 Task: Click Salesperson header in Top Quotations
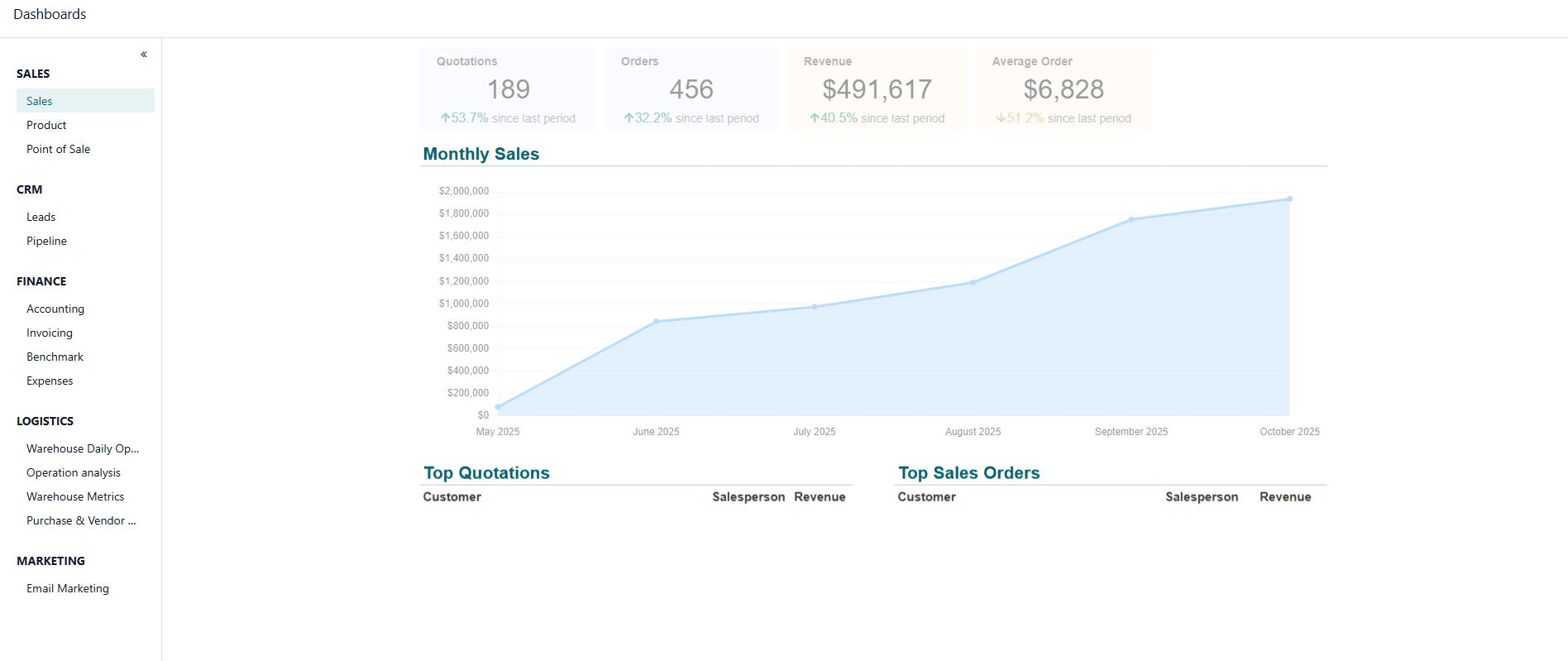tap(748, 497)
